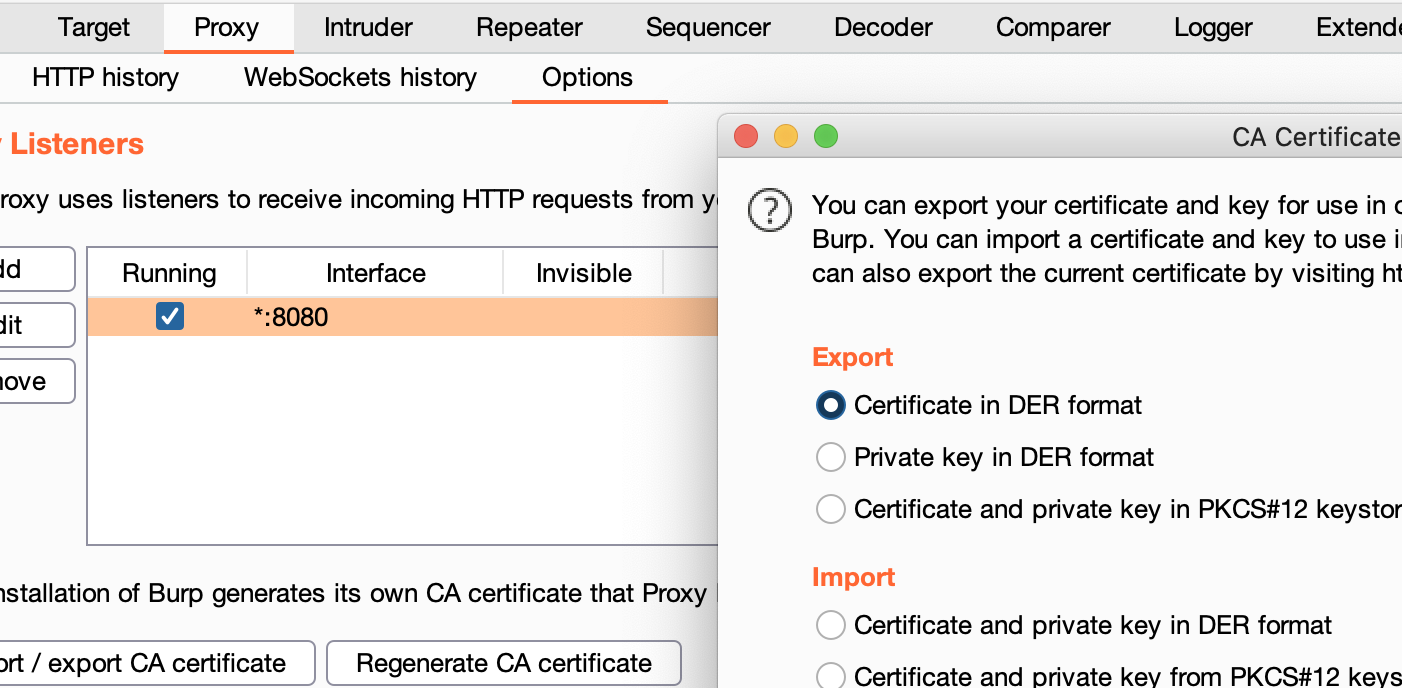Choose import from PKCS#12 keystore option
Image resolution: width=1402 pixels, height=688 pixels.
coord(831,676)
